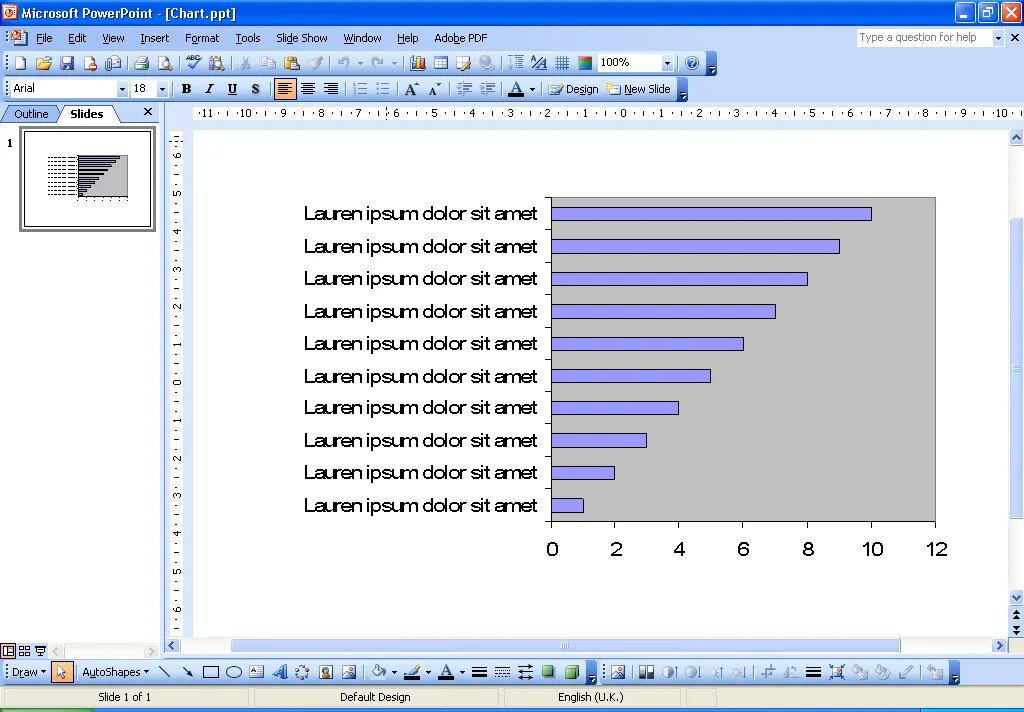Open Print Preview
This screenshot has width=1024, height=712.
(165, 63)
